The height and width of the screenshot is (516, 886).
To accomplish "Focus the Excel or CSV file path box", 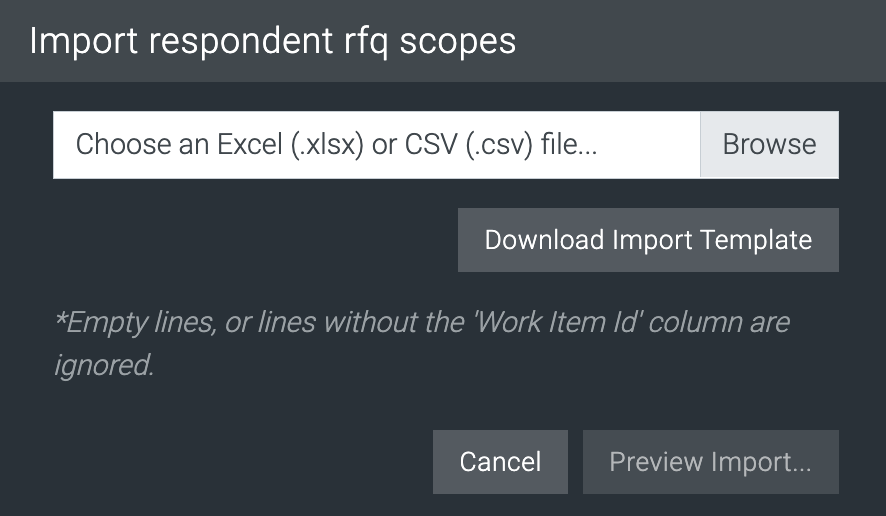I will point(376,145).
